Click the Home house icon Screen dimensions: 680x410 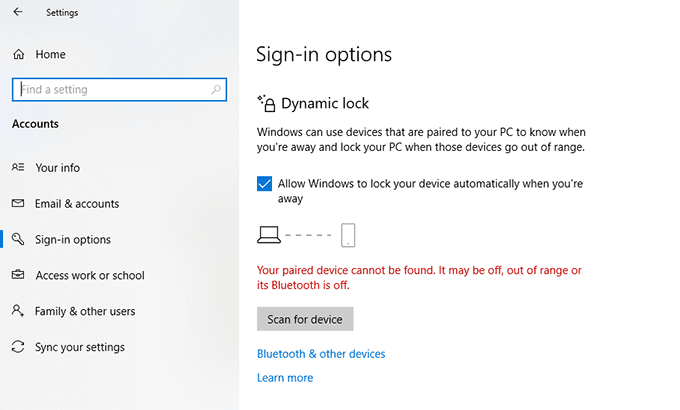18,55
